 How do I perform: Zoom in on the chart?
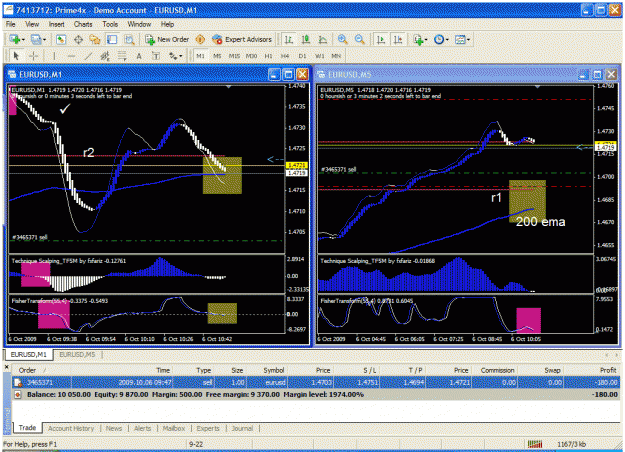342,39
